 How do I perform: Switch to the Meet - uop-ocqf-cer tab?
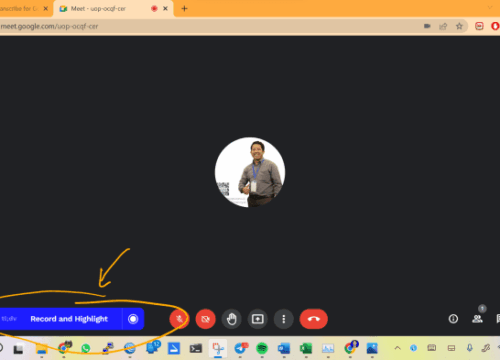point(107,9)
